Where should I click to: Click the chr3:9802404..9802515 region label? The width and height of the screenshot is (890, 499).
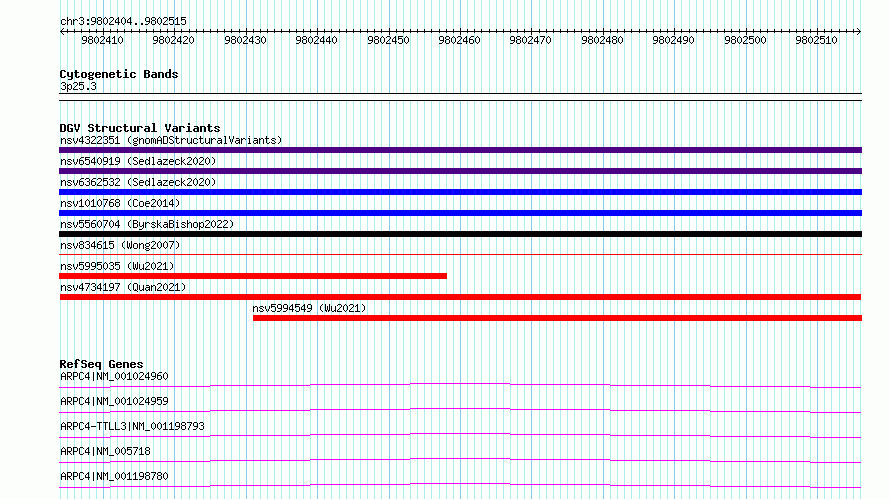pyautogui.click(x=123, y=21)
